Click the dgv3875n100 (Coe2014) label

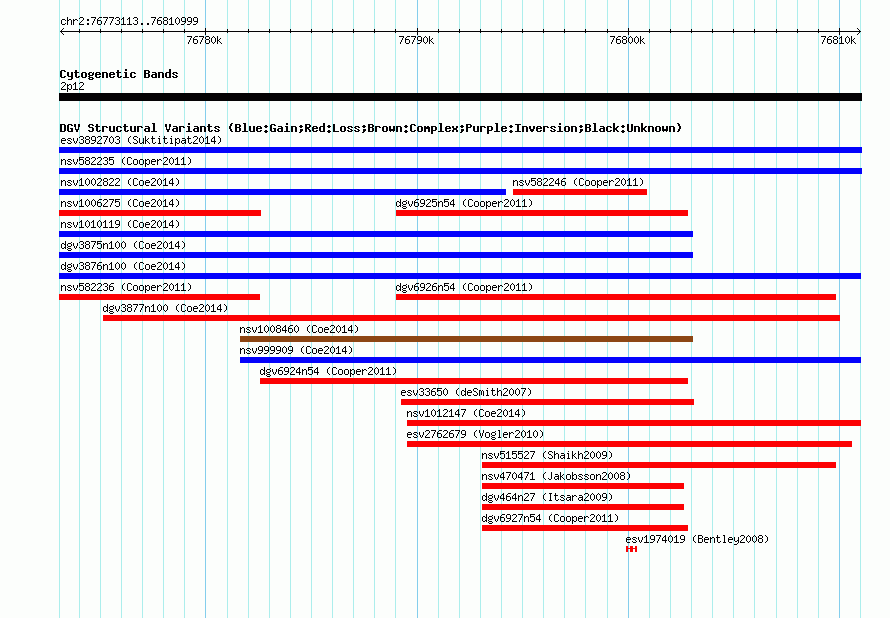coord(123,245)
